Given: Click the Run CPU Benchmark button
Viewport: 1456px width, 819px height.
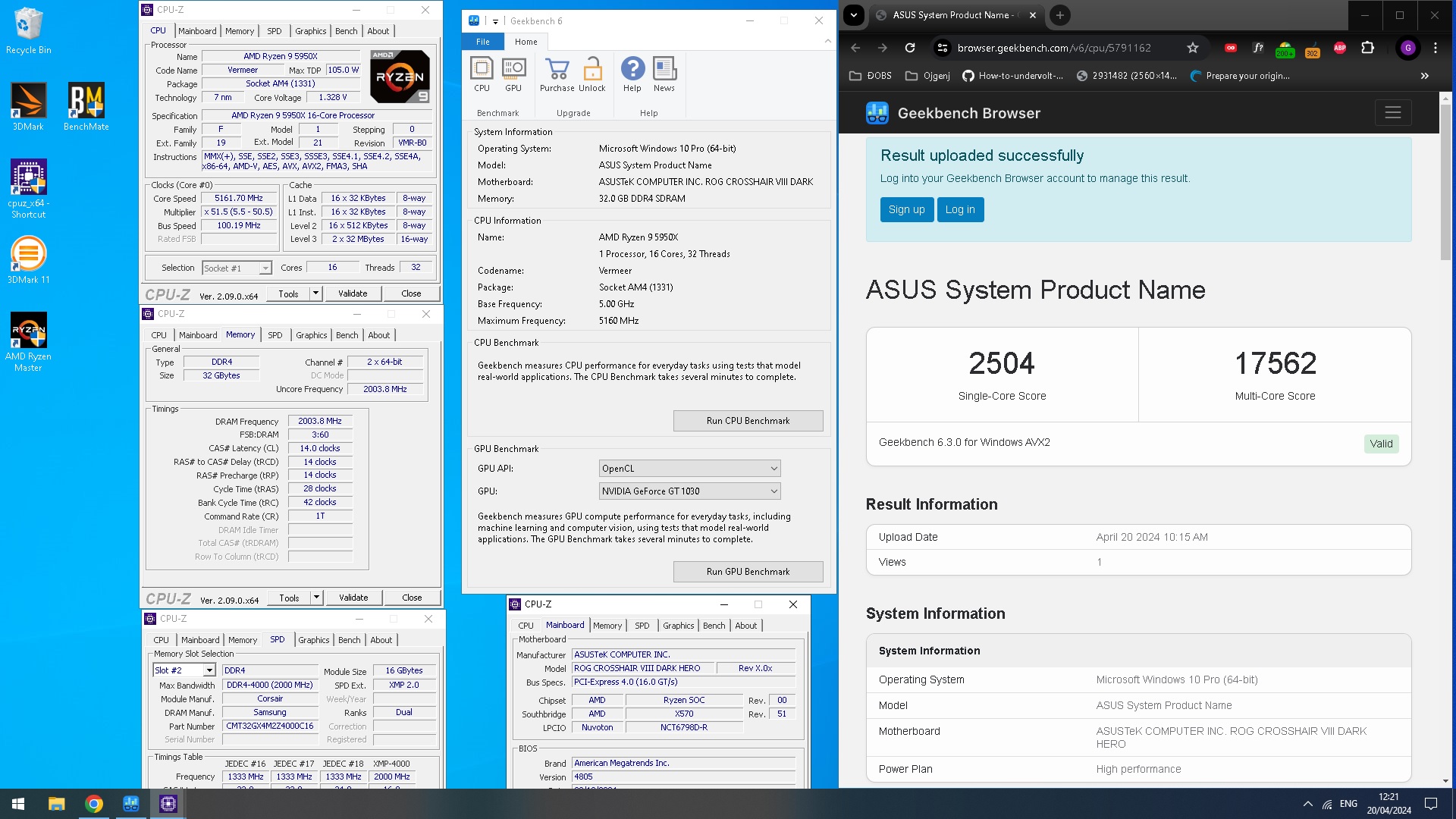Looking at the screenshot, I should pyautogui.click(x=748, y=421).
